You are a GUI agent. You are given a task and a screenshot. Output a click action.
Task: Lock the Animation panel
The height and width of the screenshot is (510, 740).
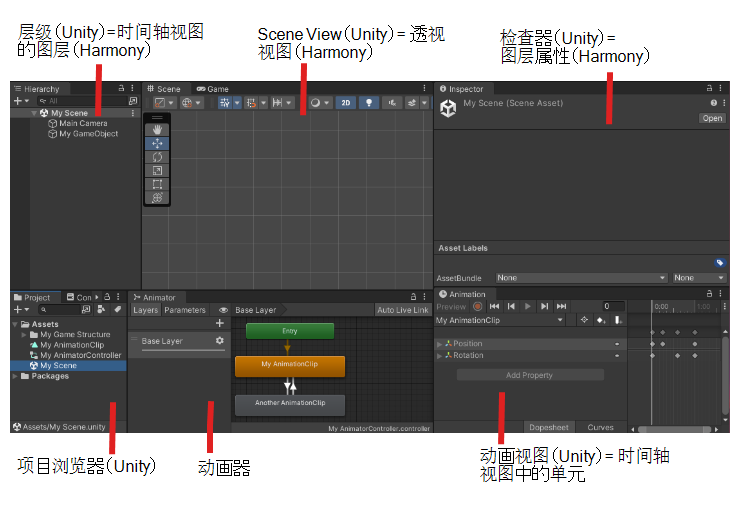tap(709, 293)
